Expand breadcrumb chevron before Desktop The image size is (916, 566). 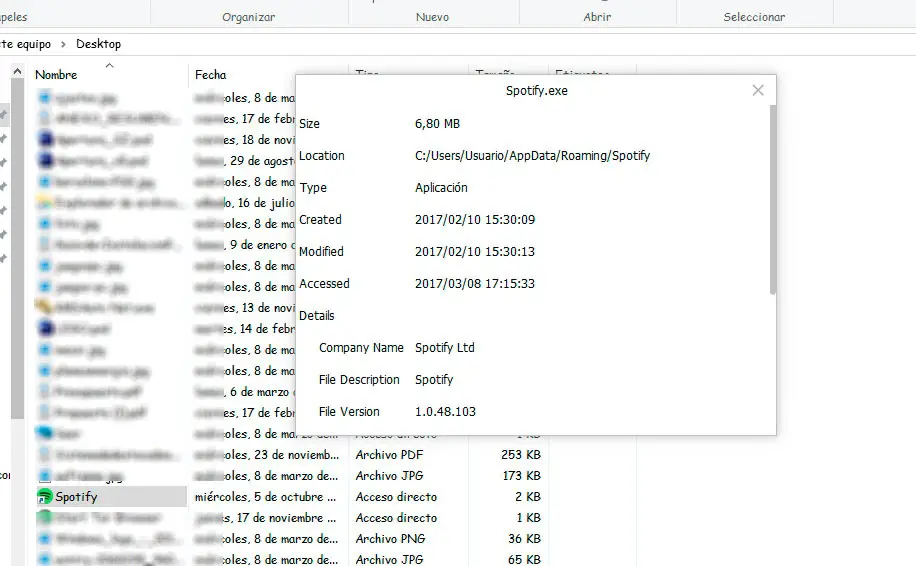point(63,44)
